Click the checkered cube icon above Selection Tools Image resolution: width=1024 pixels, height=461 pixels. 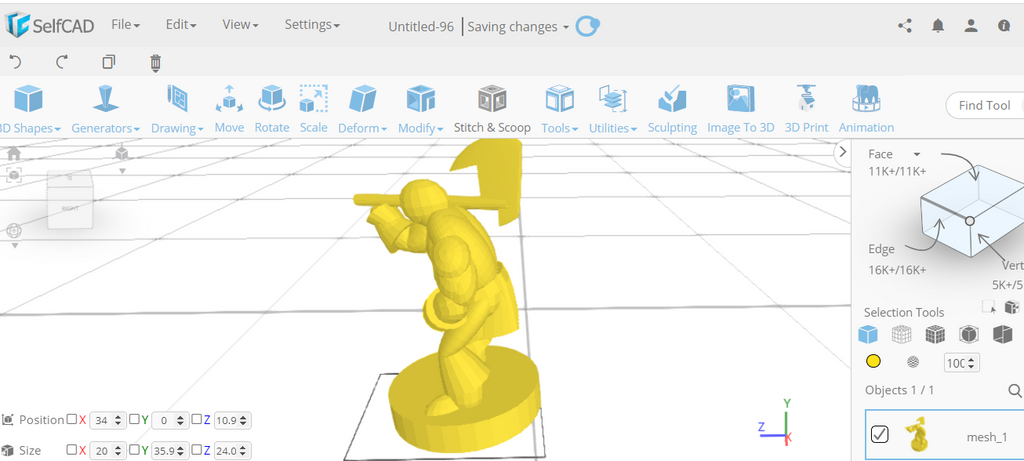(1012, 307)
